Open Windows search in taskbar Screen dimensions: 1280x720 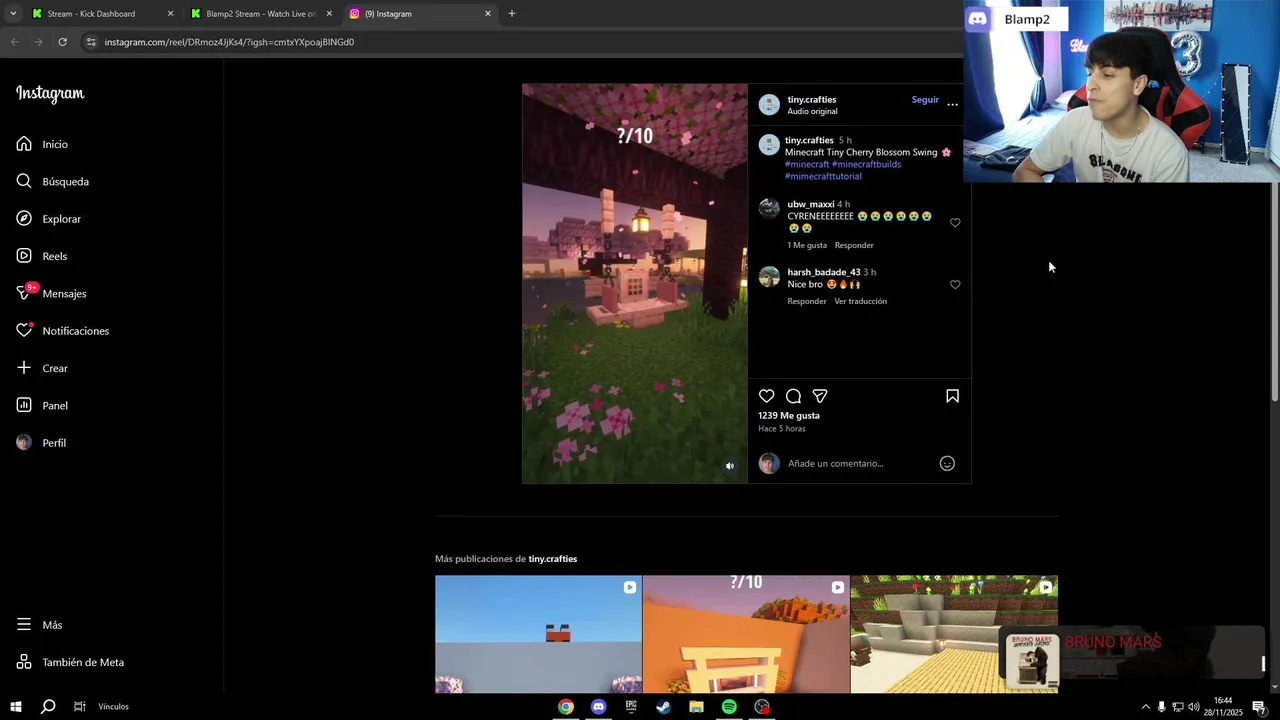point(47,707)
